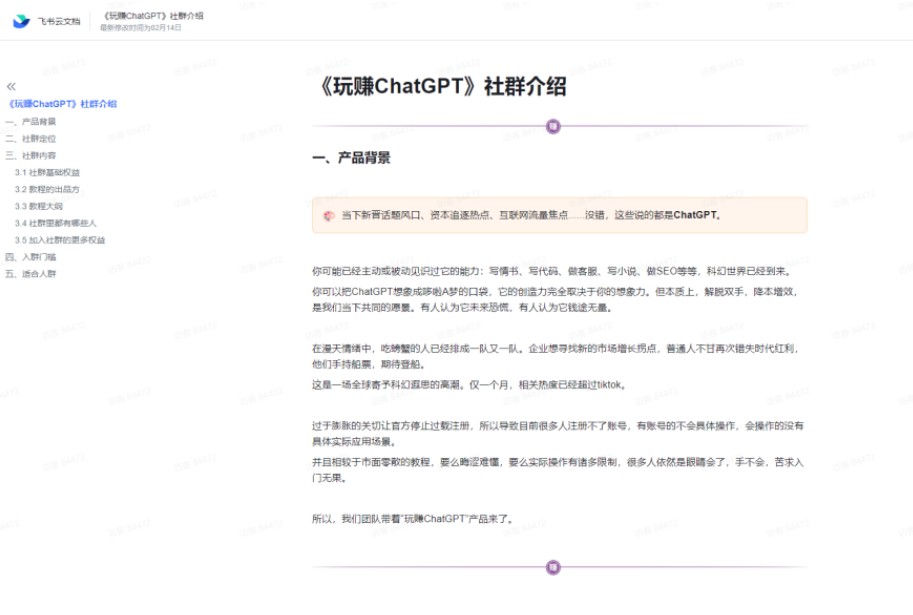
Task: Click the line starting 所以，我们团队带着
Action: coord(413,519)
